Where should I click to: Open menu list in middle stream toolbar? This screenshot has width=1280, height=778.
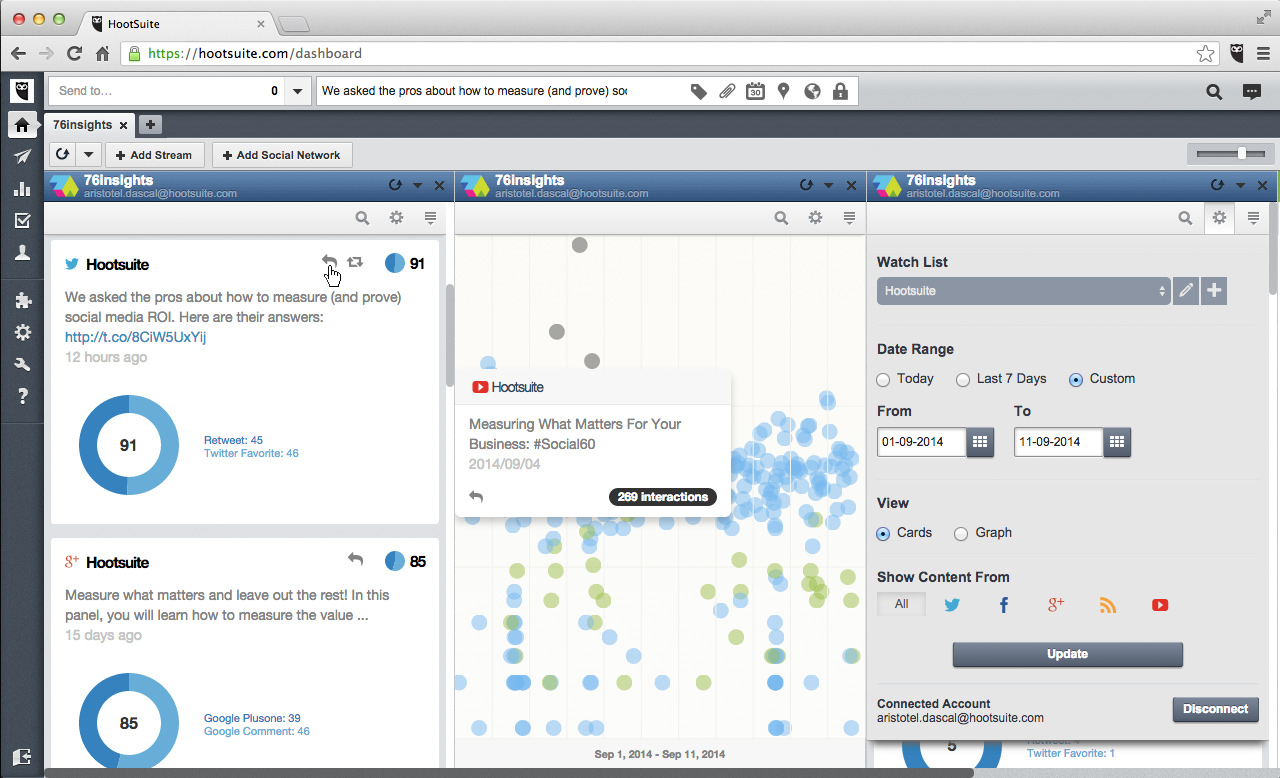click(849, 218)
